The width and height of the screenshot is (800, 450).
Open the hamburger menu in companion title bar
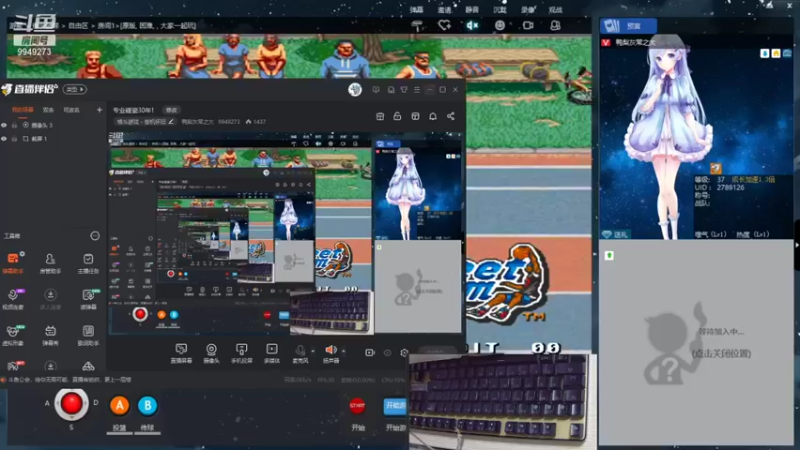(x=417, y=90)
